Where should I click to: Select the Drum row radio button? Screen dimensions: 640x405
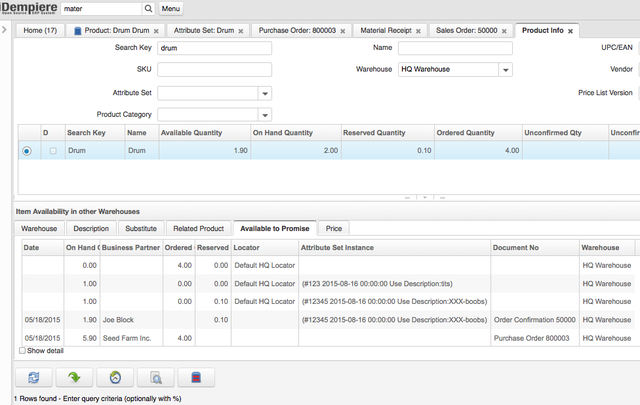click(26, 151)
